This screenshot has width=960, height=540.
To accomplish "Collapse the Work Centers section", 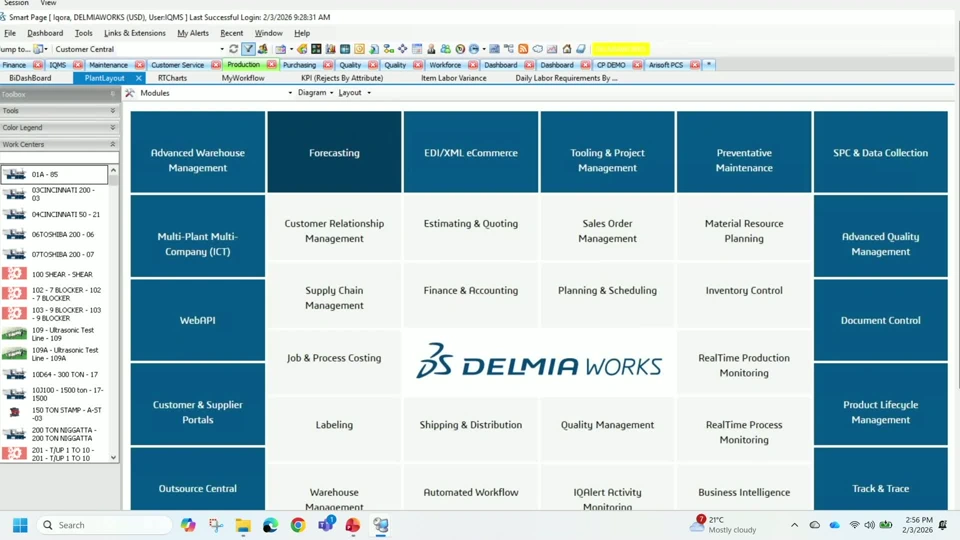I will [113, 144].
